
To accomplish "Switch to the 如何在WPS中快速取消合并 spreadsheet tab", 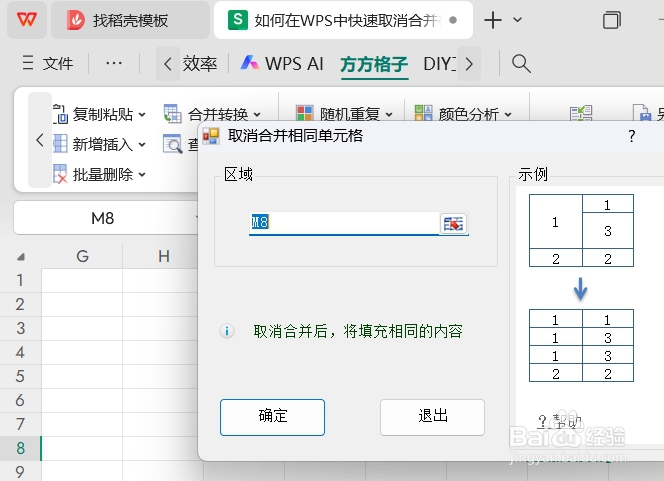I will (343, 20).
